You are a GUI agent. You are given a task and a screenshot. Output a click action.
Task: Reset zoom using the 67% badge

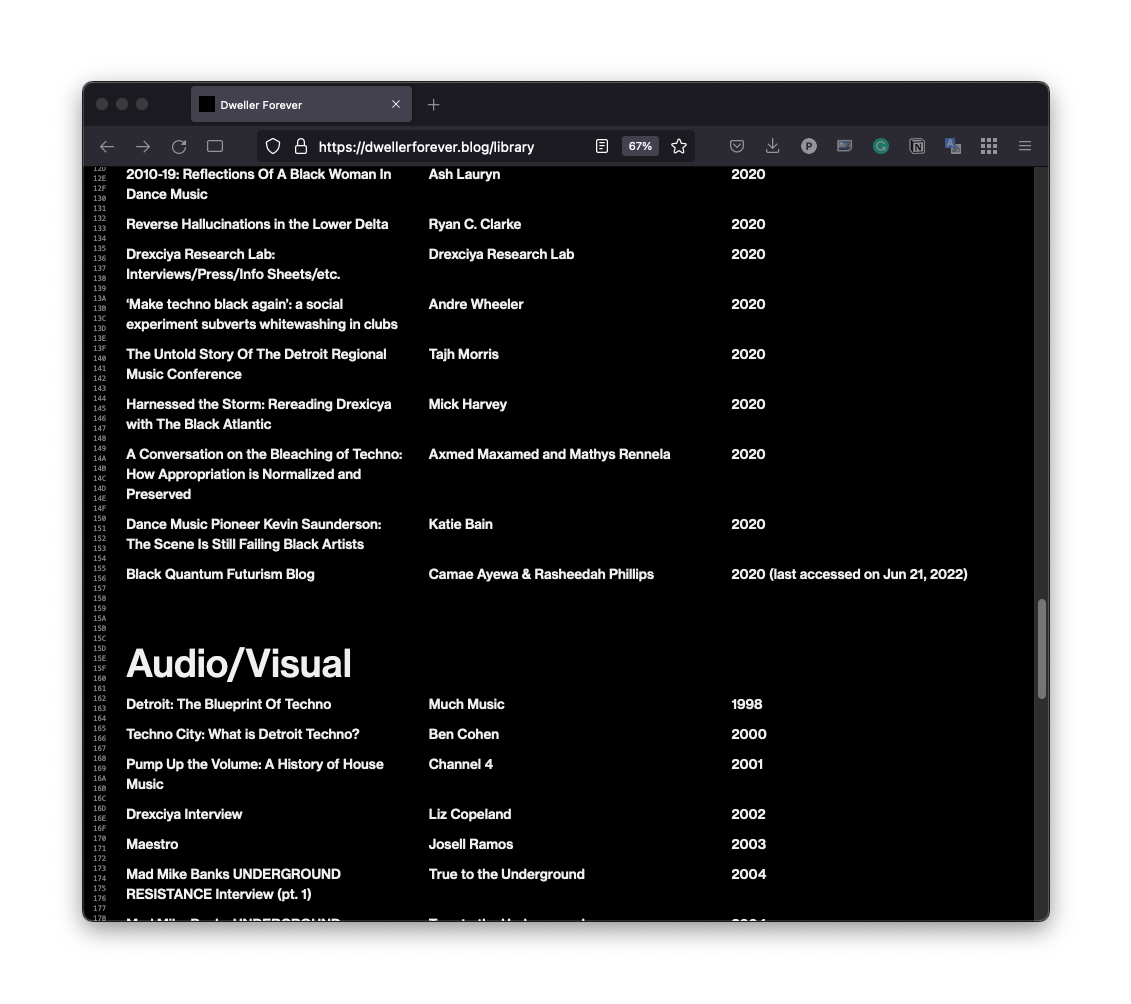pyautogui.click(x=640, y=146)
